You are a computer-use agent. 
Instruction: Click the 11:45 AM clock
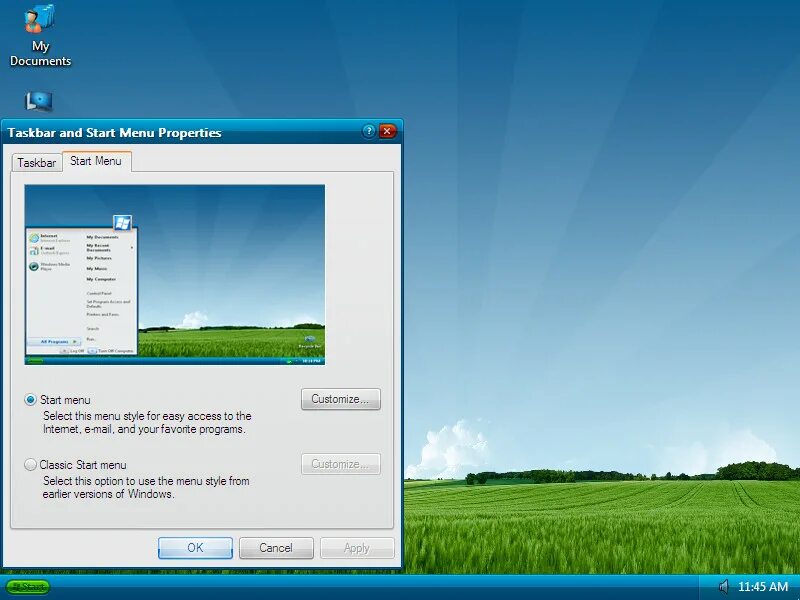pos(763,587)
